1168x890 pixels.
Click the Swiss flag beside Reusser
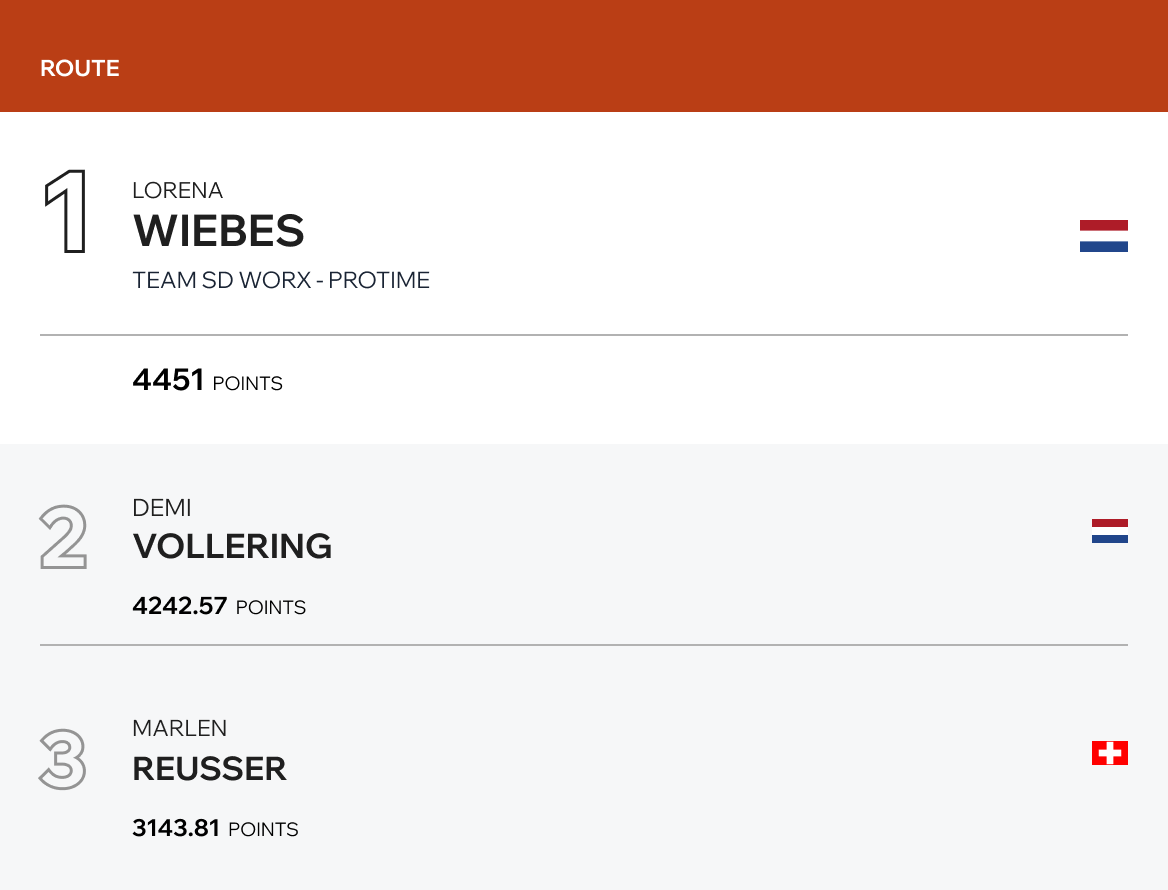click(x=1109, y=753)
